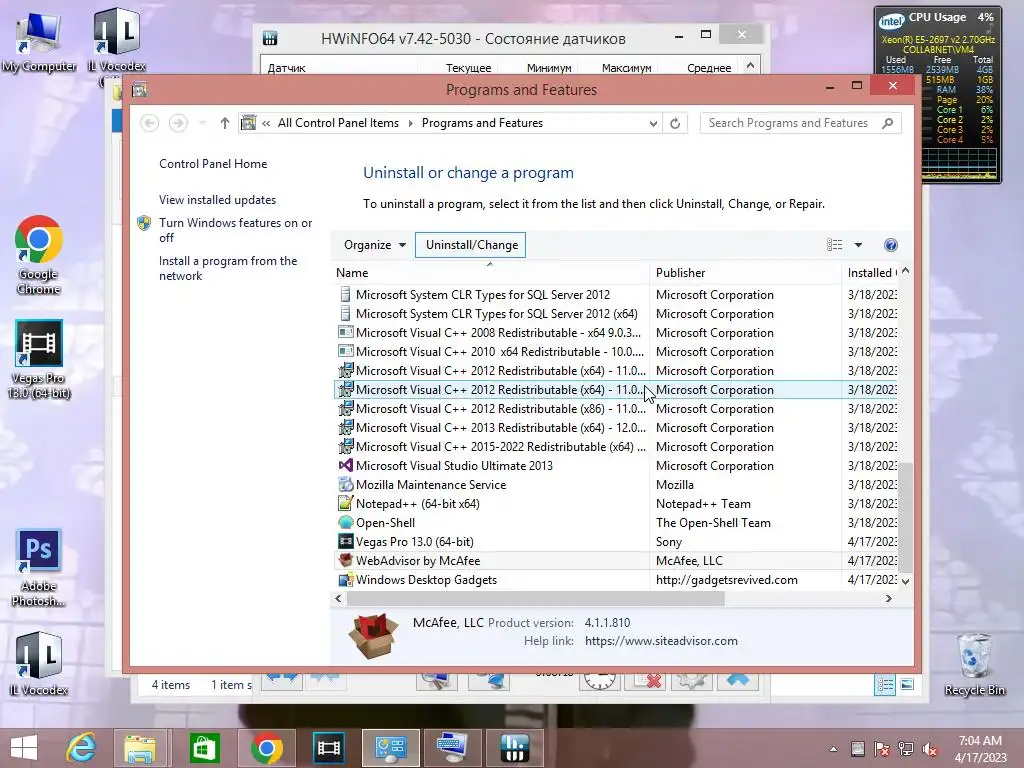
Task: Click the Visual Studio Ultimate 2013 icon
Action: [x=345, y=466]
